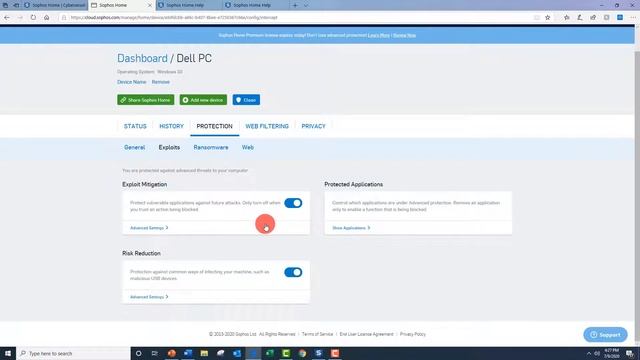Click the Remove device link
640x360 pixels.
click(160, 82)
